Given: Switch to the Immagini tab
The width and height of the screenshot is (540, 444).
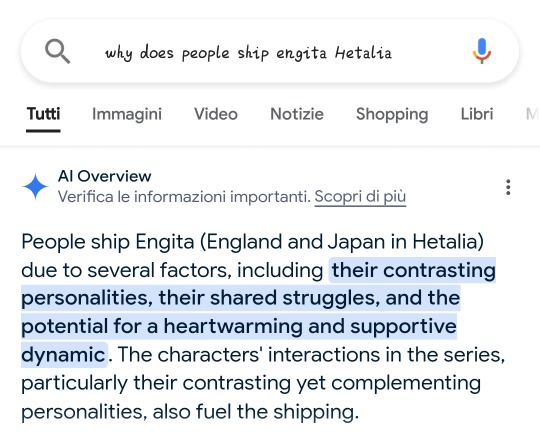Looking at the screenshot, I should (127, 114).
